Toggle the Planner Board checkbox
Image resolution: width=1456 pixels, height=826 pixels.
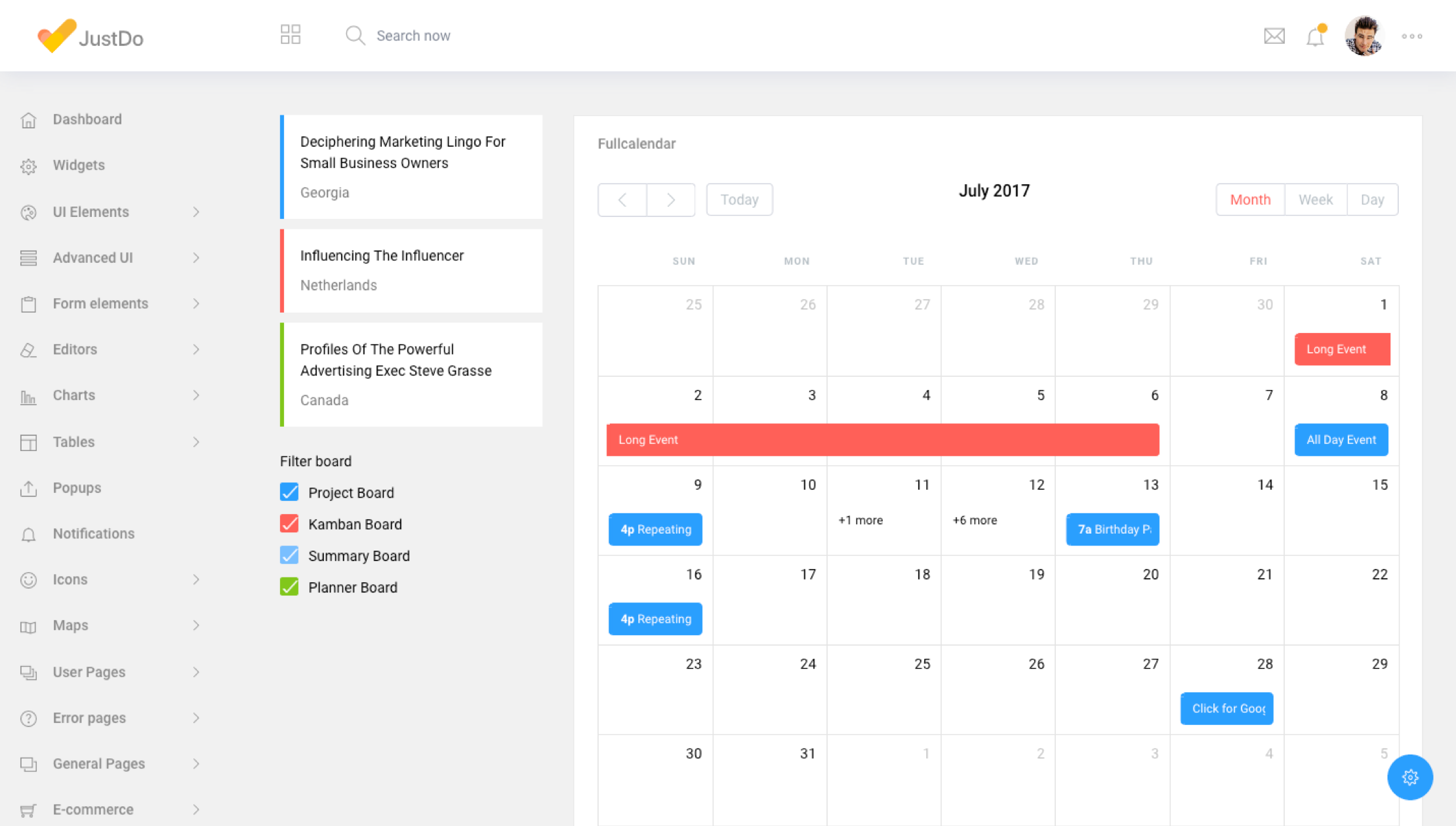tap(289, 587)
